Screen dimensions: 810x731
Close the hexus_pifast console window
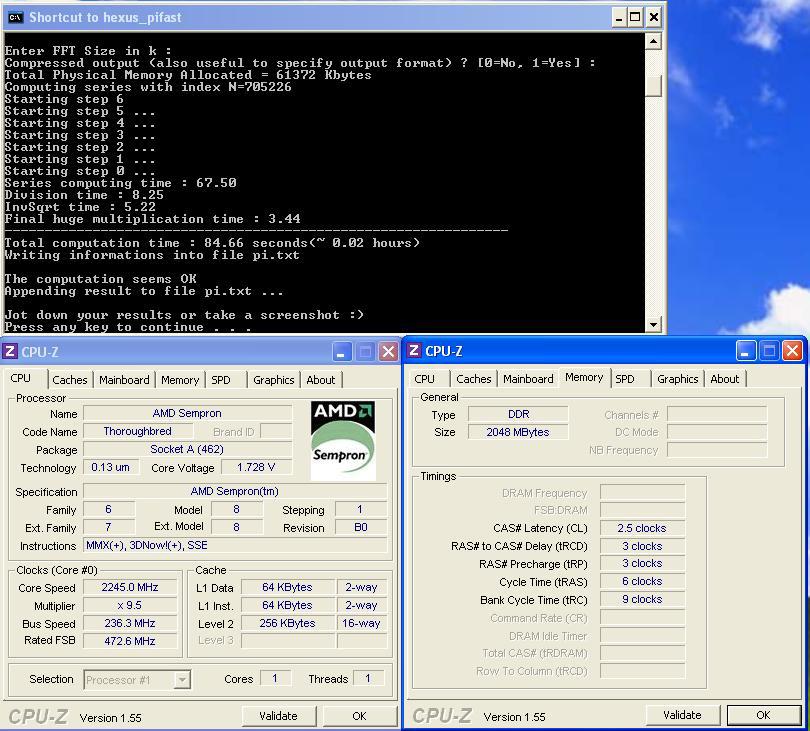pyautogui.click(x=653, y=18)
